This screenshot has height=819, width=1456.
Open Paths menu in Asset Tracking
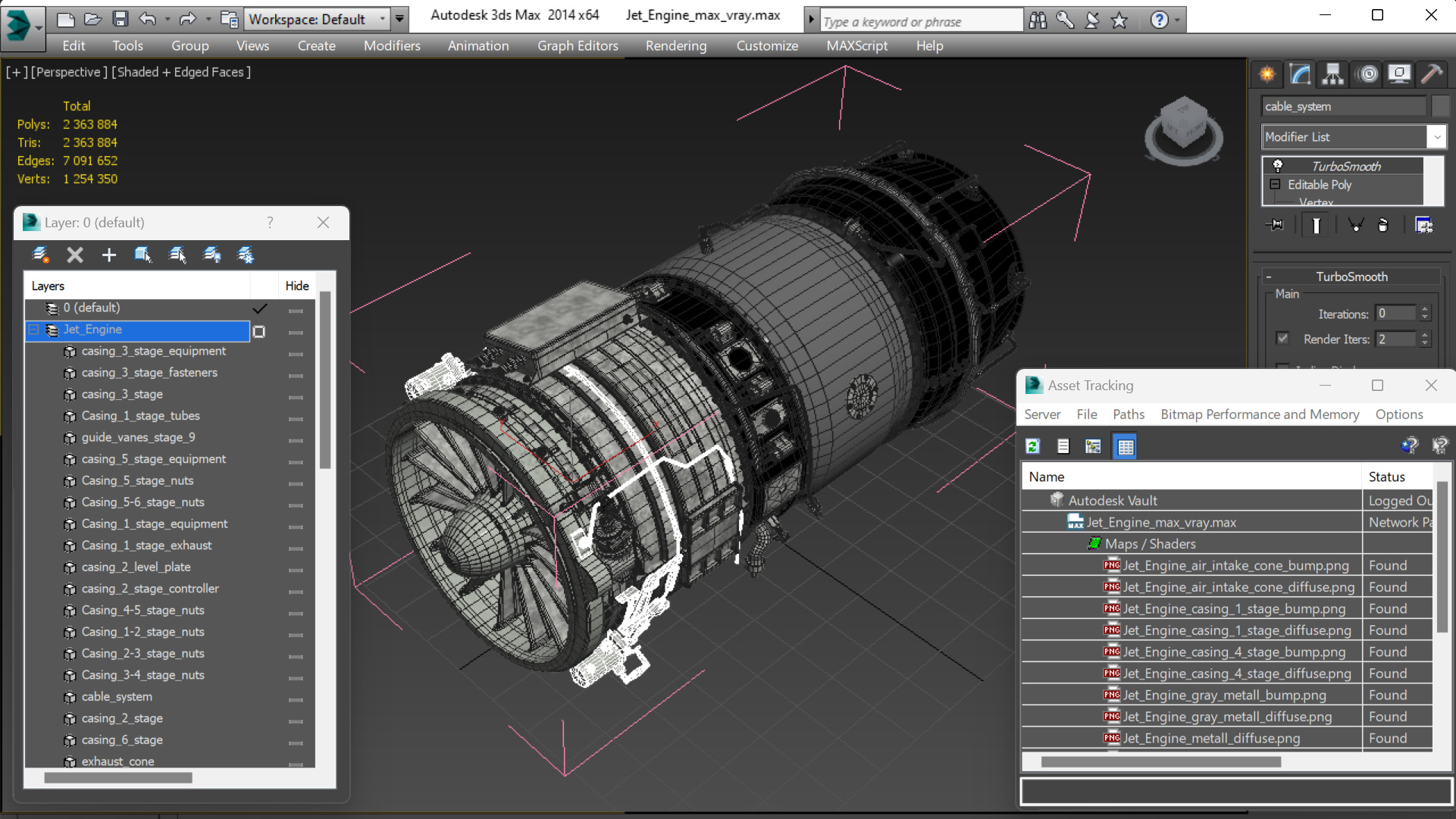(x=1129, y=414)
